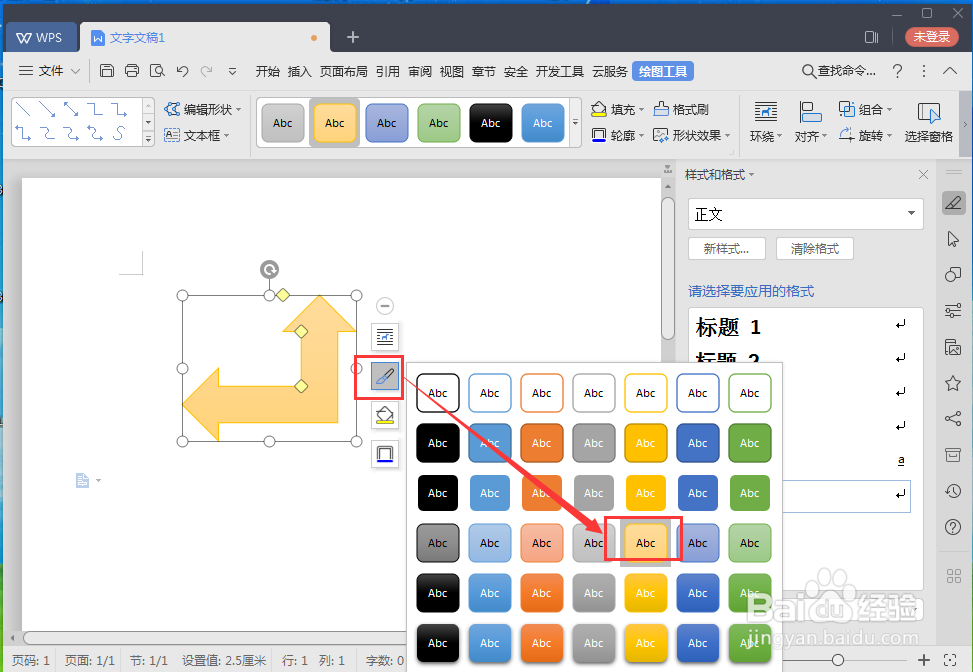973x672 pixels.
Task: Click the zoom in plus icon
Action: tap(924, 660)
